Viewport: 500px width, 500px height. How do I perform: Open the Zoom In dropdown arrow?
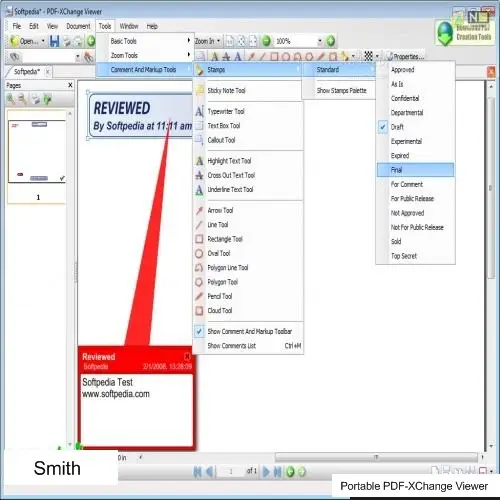click(x=219, y=41)
